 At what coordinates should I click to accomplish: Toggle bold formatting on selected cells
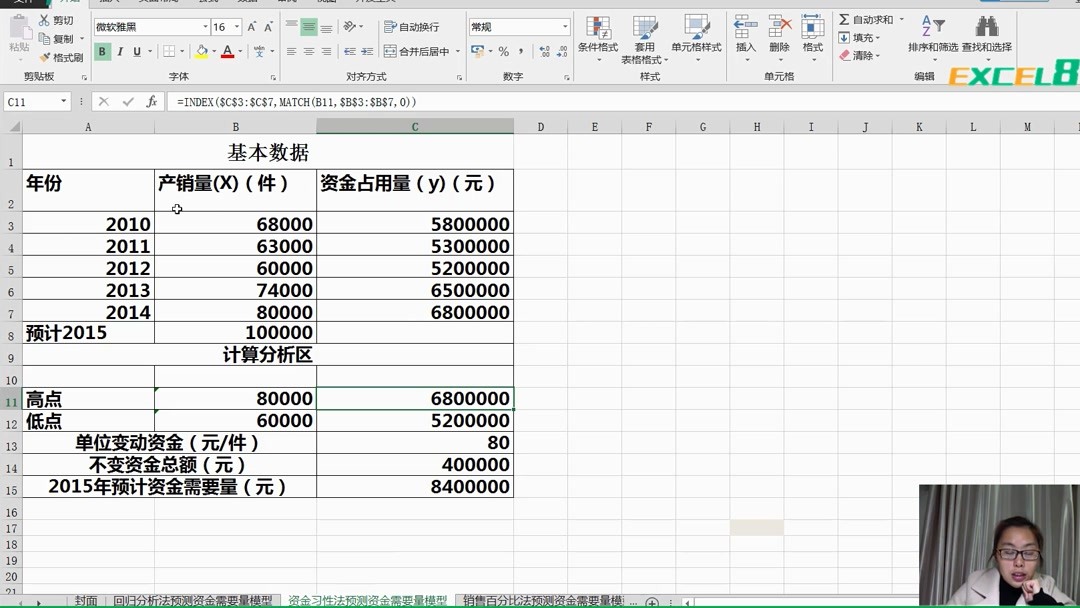(x=102, y=50)
